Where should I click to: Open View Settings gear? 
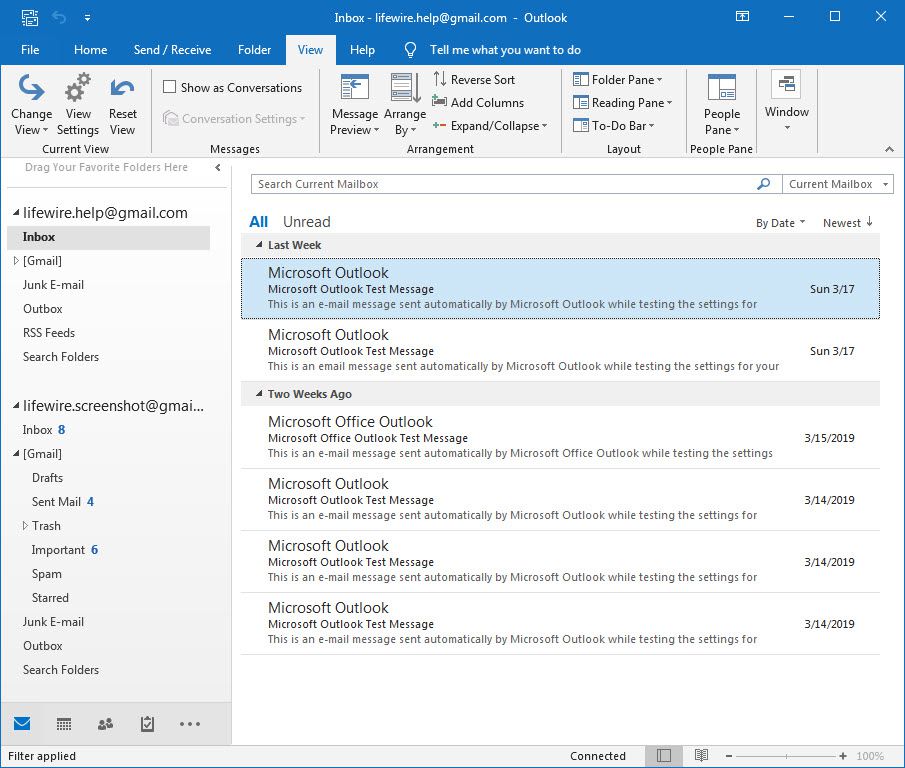tap(78, 104)
